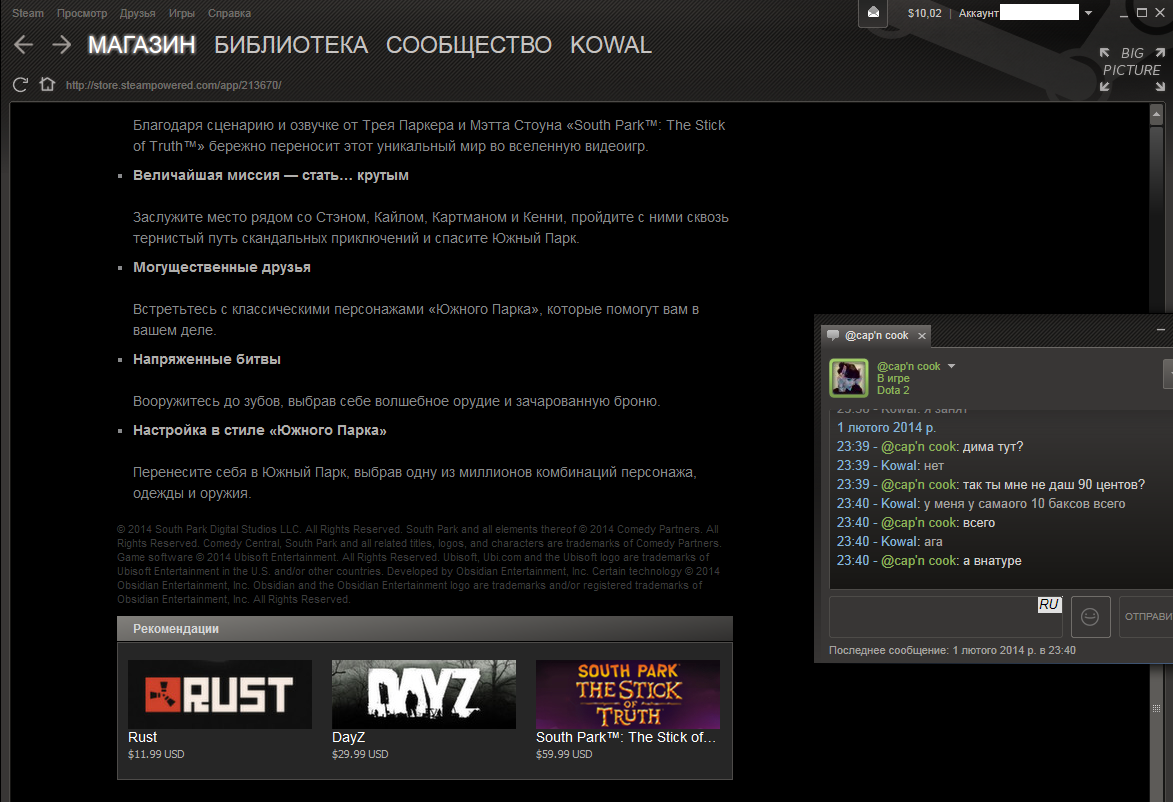Click the 'Могущественные друзья' heading
Screen dimensions: 1173x802
click(x=221, y=267)
